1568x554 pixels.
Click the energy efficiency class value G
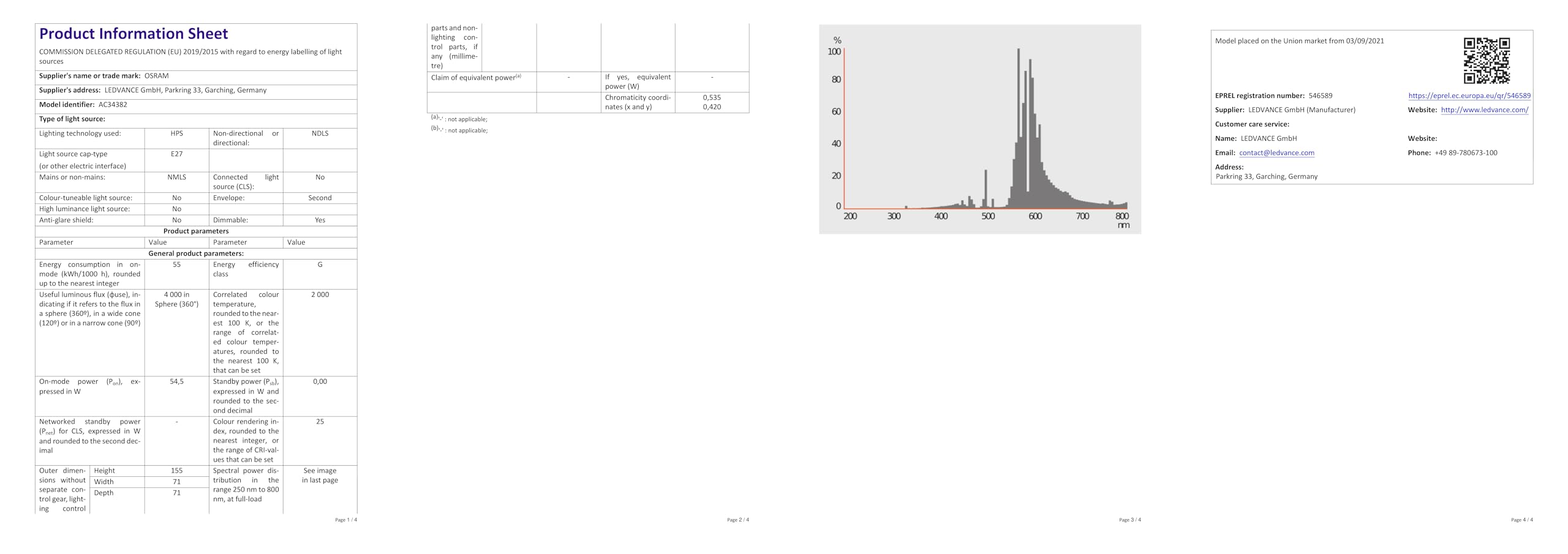click(320, 265)
